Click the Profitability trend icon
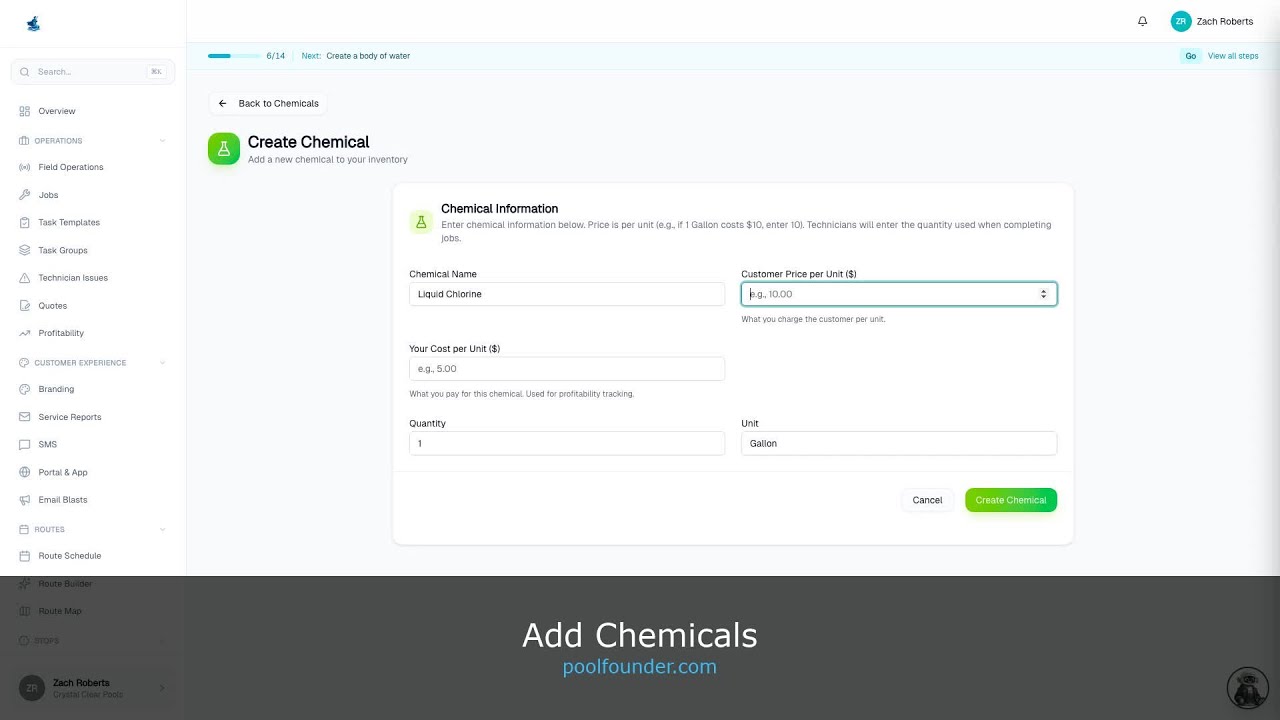This screenshot has width=1280, height=720. [25, 333]
